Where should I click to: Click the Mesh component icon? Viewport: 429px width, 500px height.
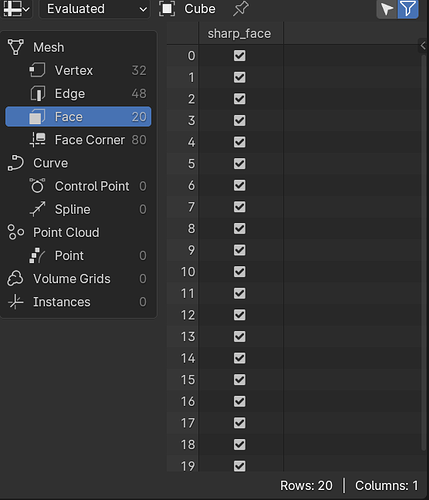[x=16, y=47]
